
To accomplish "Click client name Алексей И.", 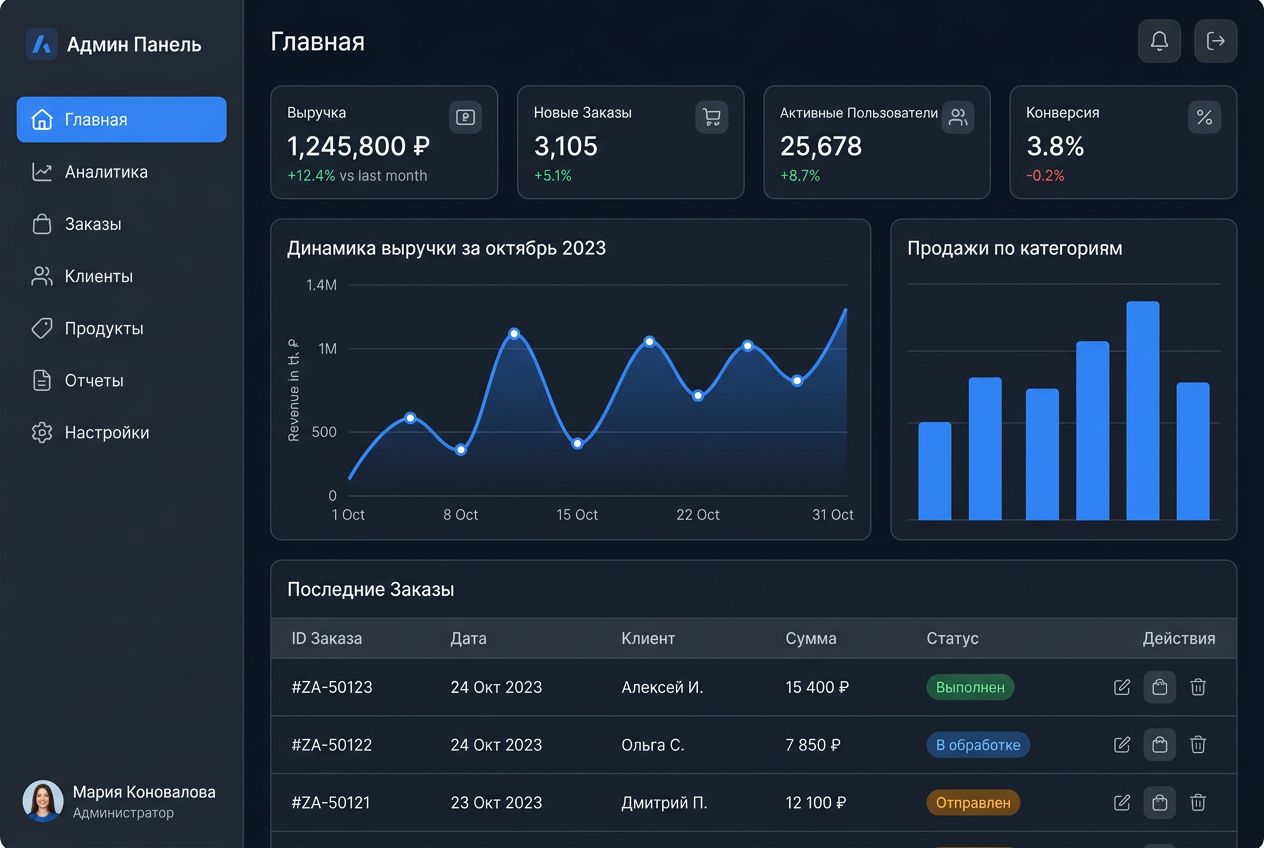I will pyautogui.click(x=662, y=687).
